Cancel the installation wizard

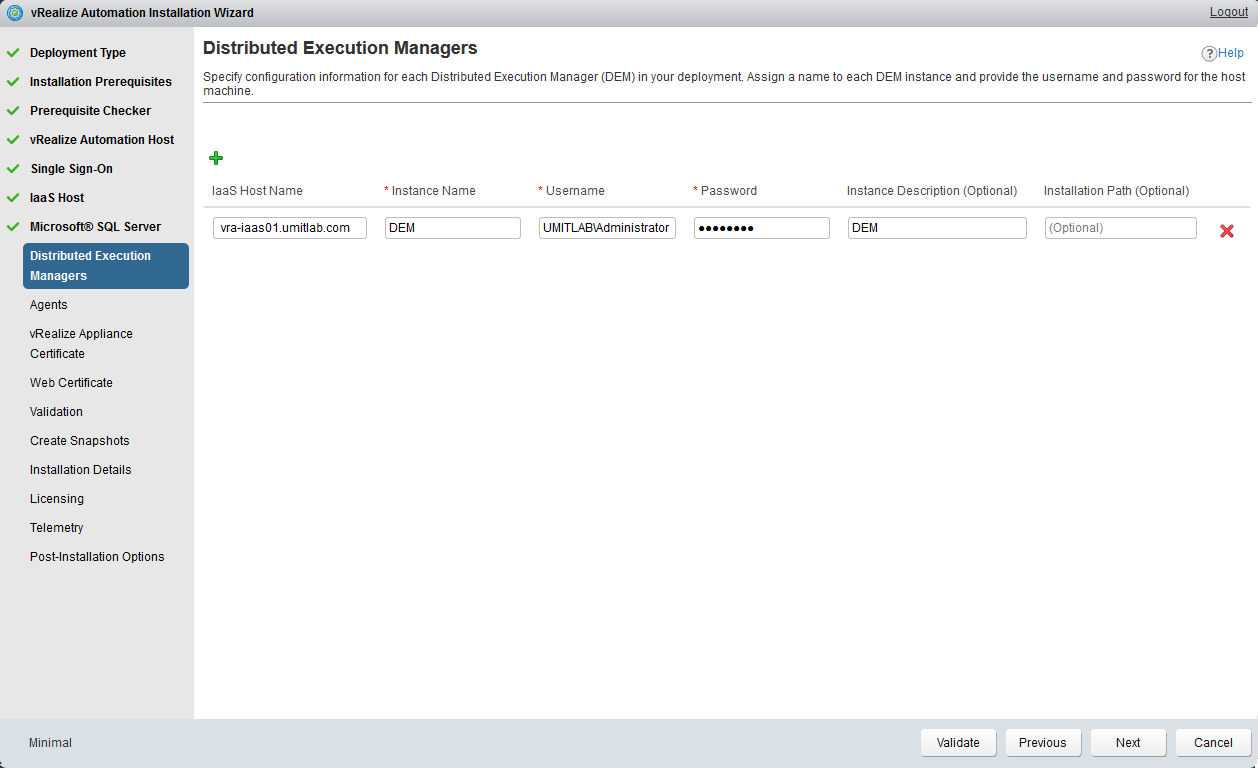1213,743
